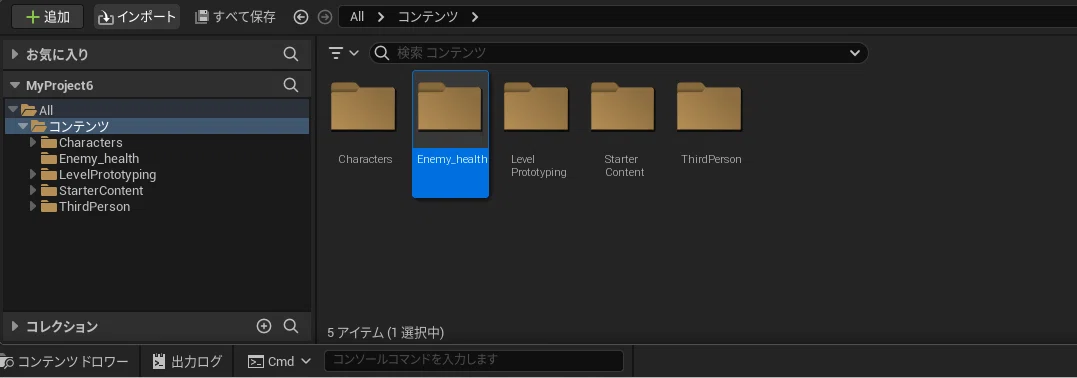Add a new collection with plus icon
The image size is (1077, 378).
click(x=264, y=326)
